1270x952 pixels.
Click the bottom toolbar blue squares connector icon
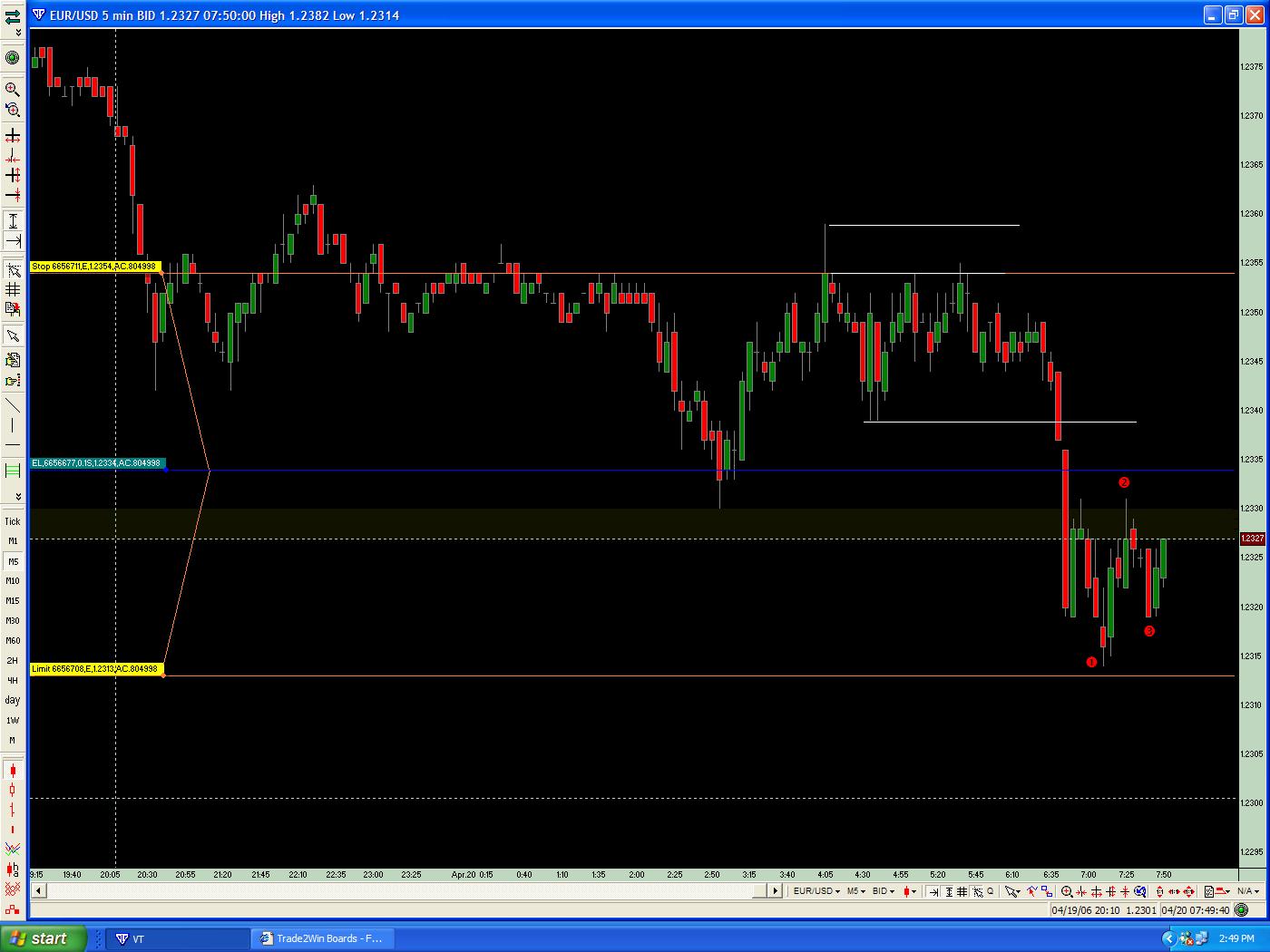pos(1047,891)
